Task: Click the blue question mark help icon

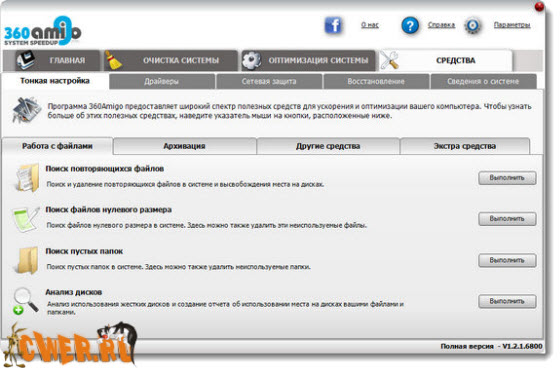Action: [410, 25]
